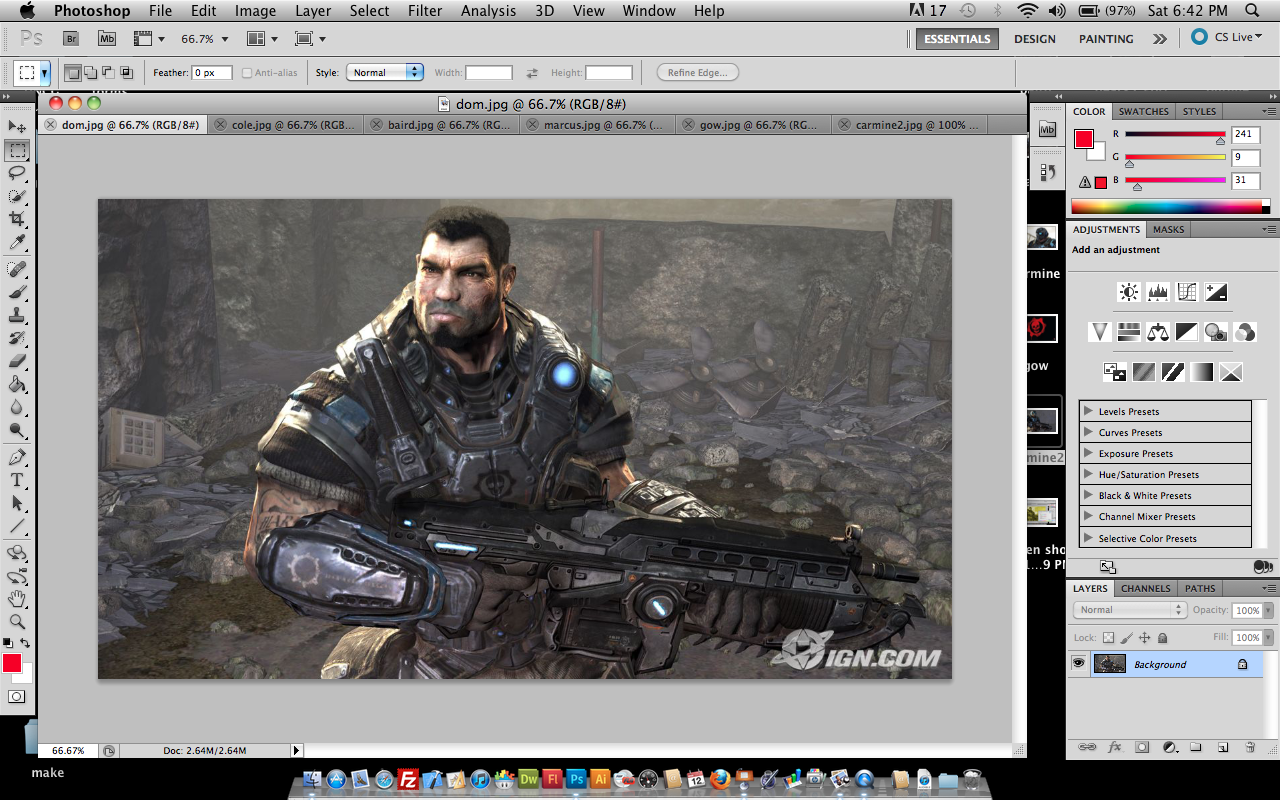The image size is (1280, 800).
Task: Add a Gradient Map adjustment
Action: point(1202,372)
